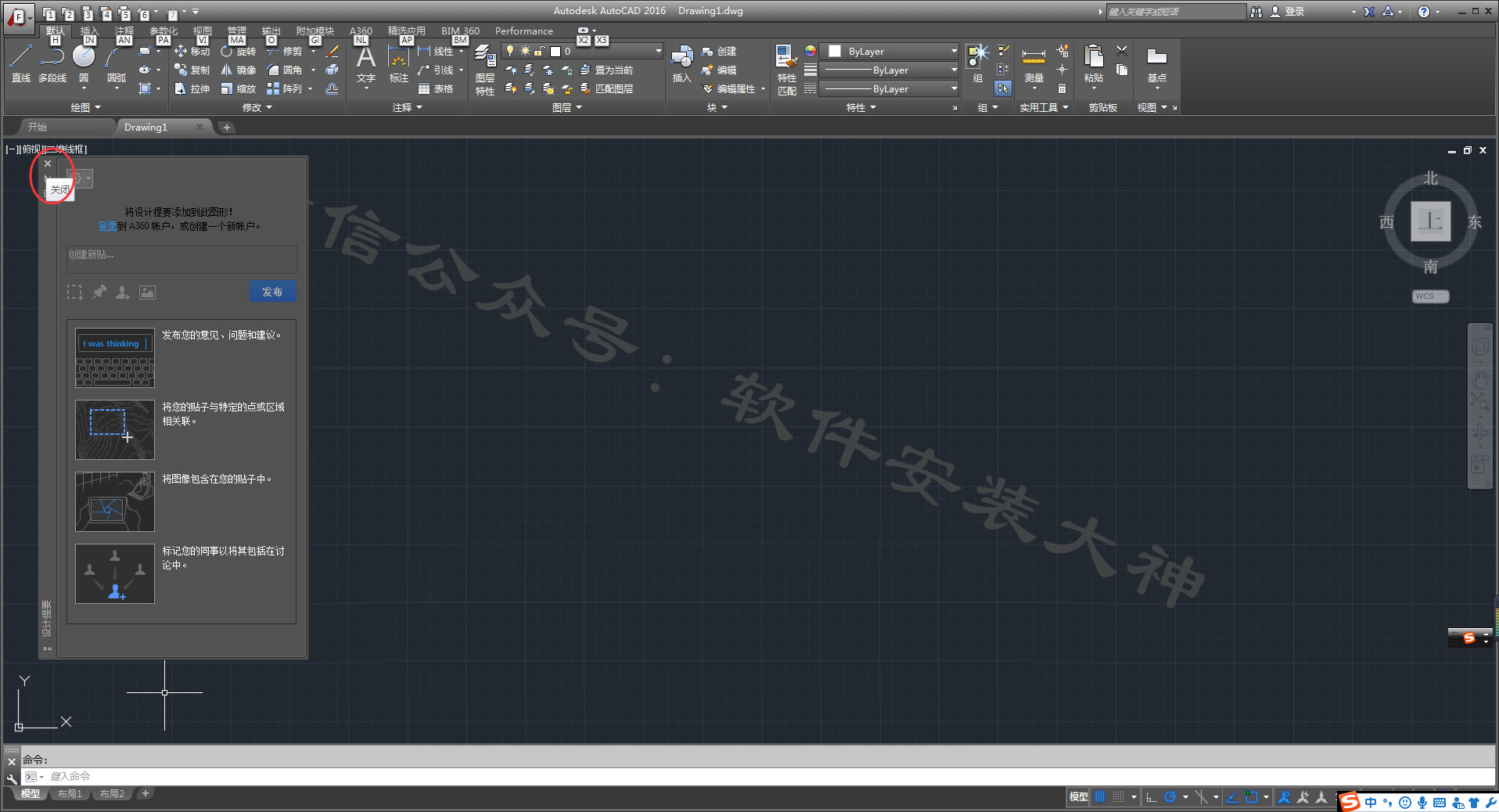Click the scissors cut icon in clipboard panel
This screenshot has width=1499, height=812.
point(1122,50)
